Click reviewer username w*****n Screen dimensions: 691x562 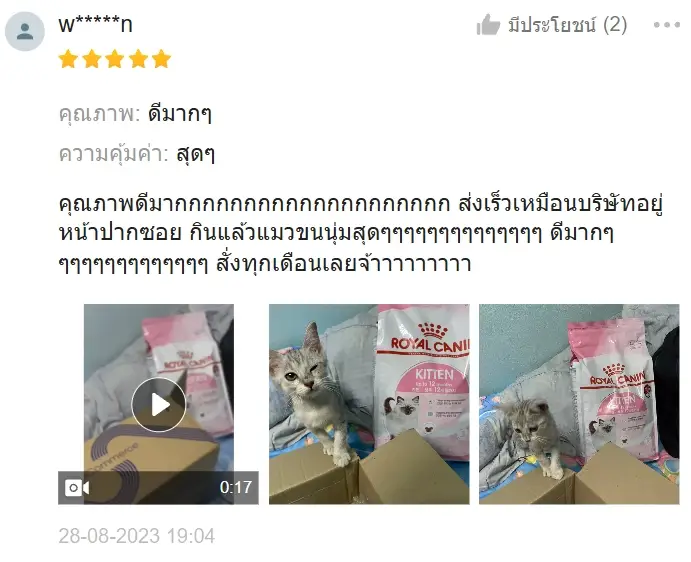point(95,24)
